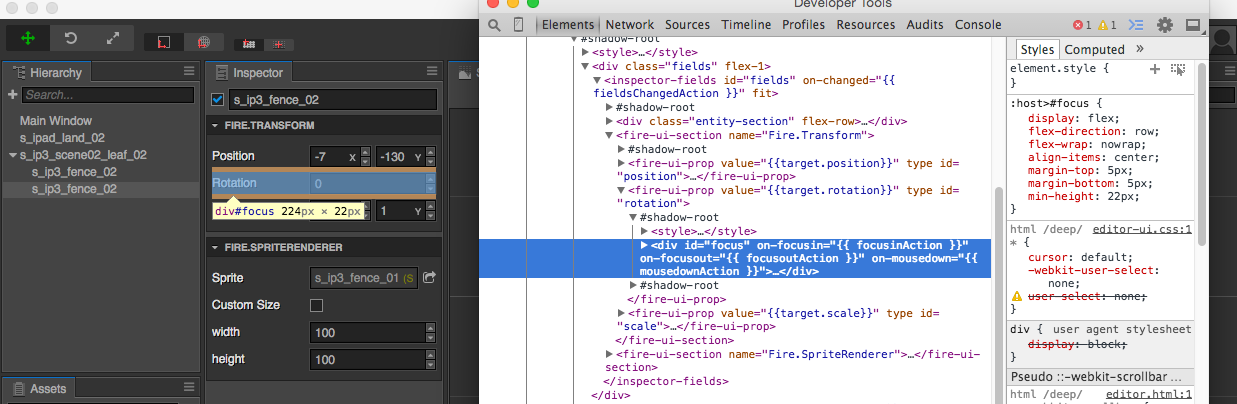The image size is (1237, 404).
Task: Click the width value field
Action: 366,332
